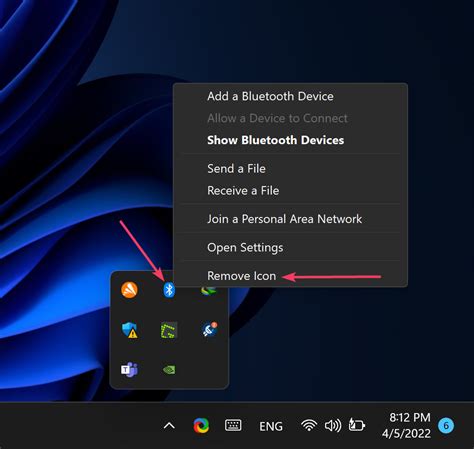Open the orange Avast tray icon

129,290
